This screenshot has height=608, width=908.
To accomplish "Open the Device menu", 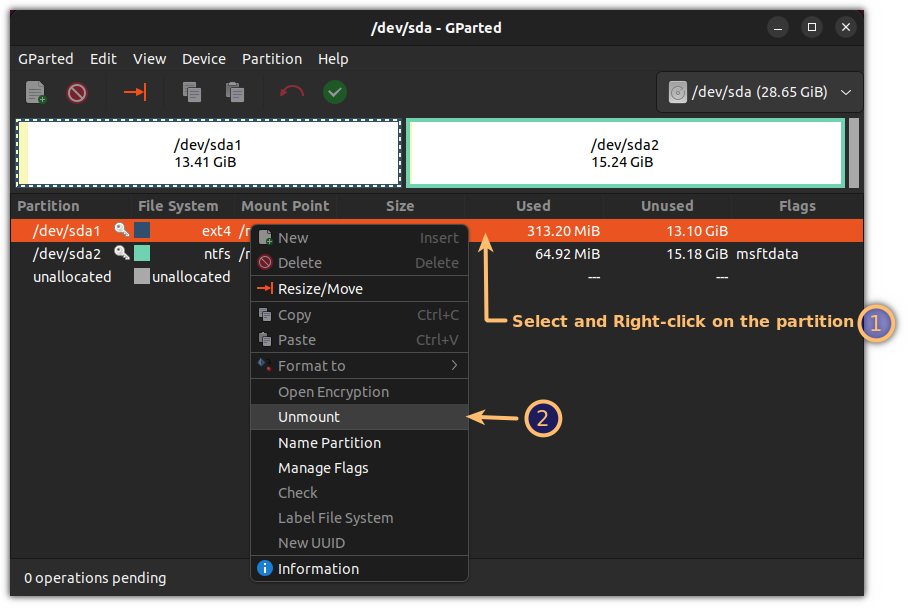I will point(203,59).
